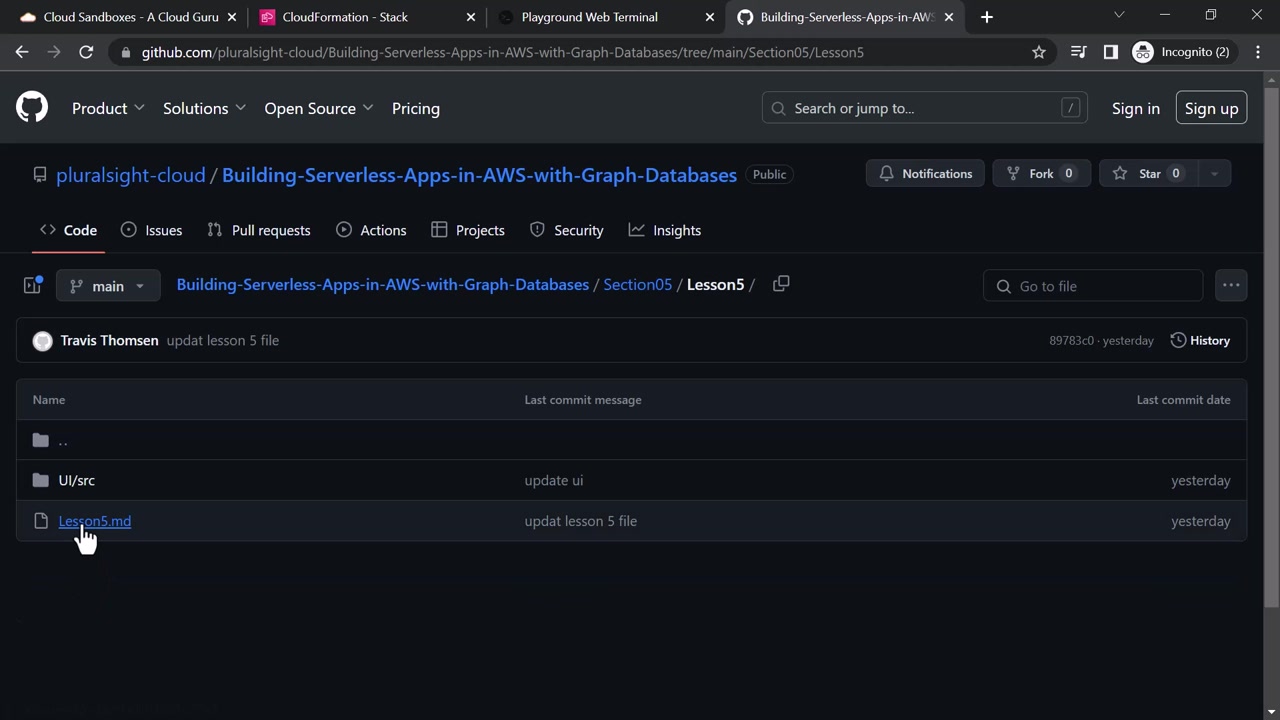This screenshot has height=720, width=1280.
Task: Bookmark this page with star icon
Action: coord(1039,52)
